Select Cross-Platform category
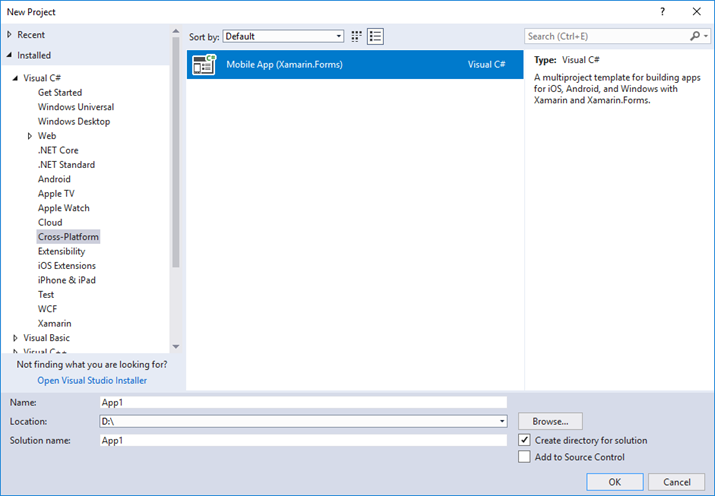The height and width of the screenshot is (496, 715). tap(68, 237)
